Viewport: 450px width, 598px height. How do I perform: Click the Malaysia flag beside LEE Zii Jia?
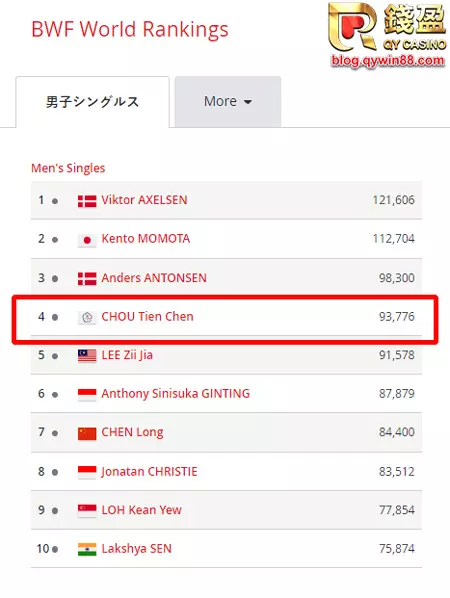(x=87, y=356)
